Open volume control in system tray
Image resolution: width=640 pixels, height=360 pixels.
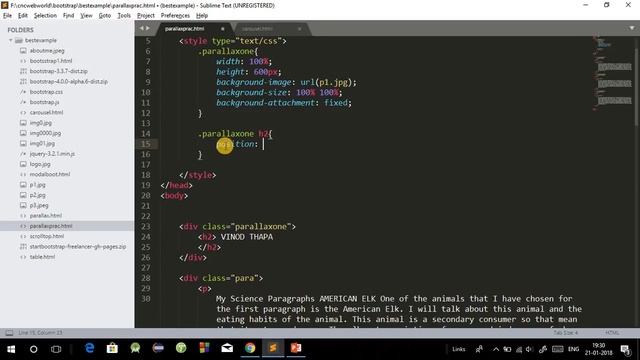529,349
